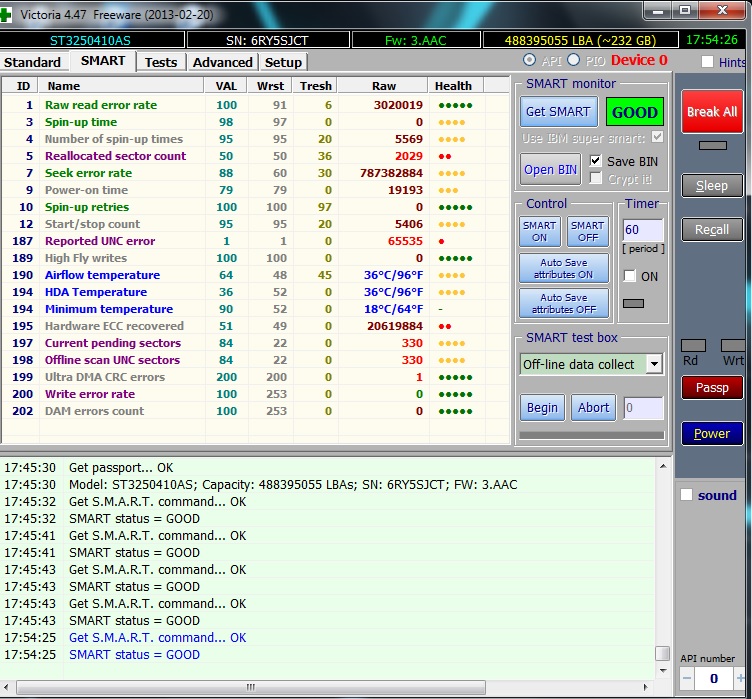Click Auto Save attributes ON button

click(564, 269)
